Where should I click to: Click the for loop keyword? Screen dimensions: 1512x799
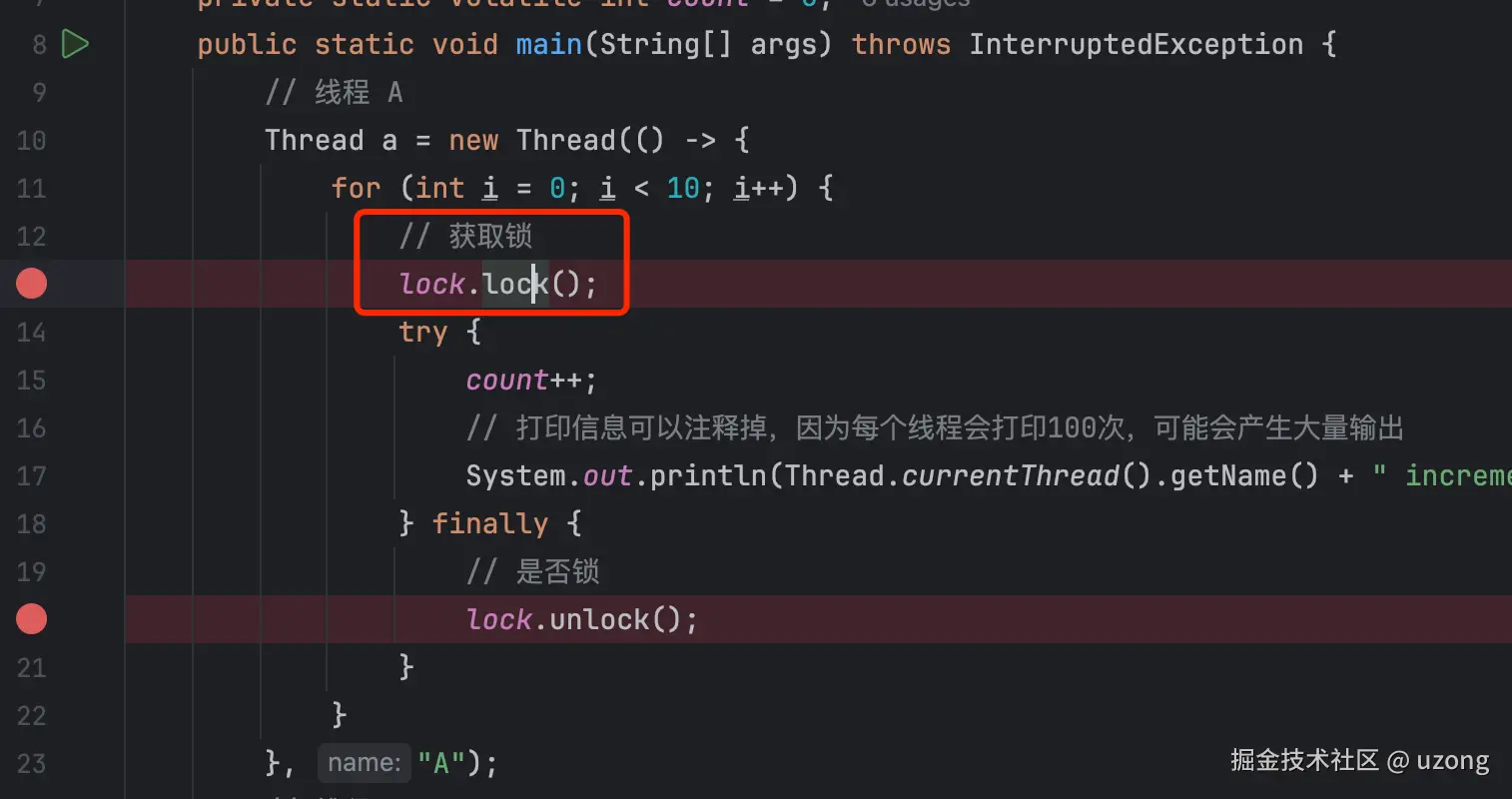coord(356,188)
